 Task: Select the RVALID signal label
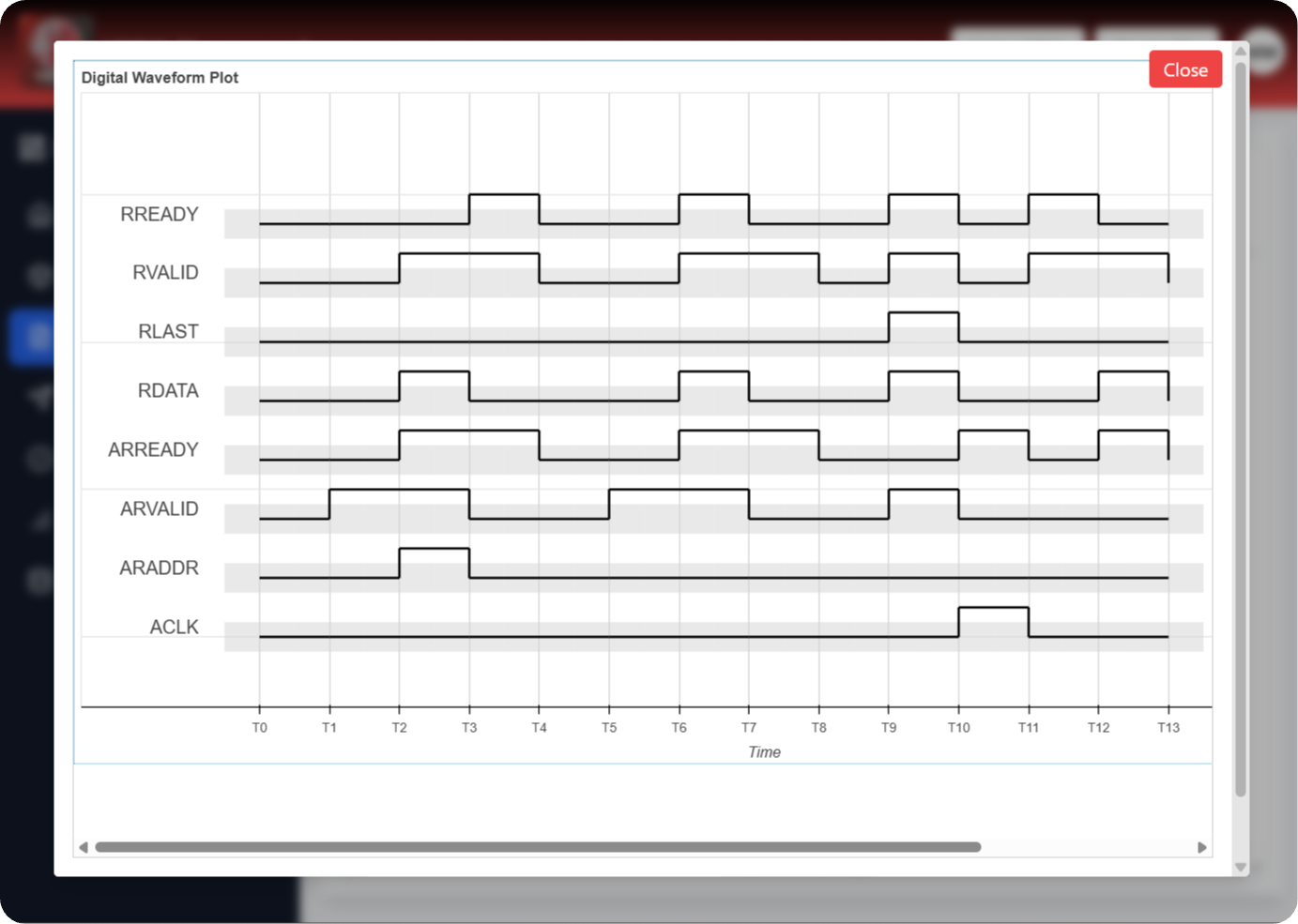[x=165, y=272]
